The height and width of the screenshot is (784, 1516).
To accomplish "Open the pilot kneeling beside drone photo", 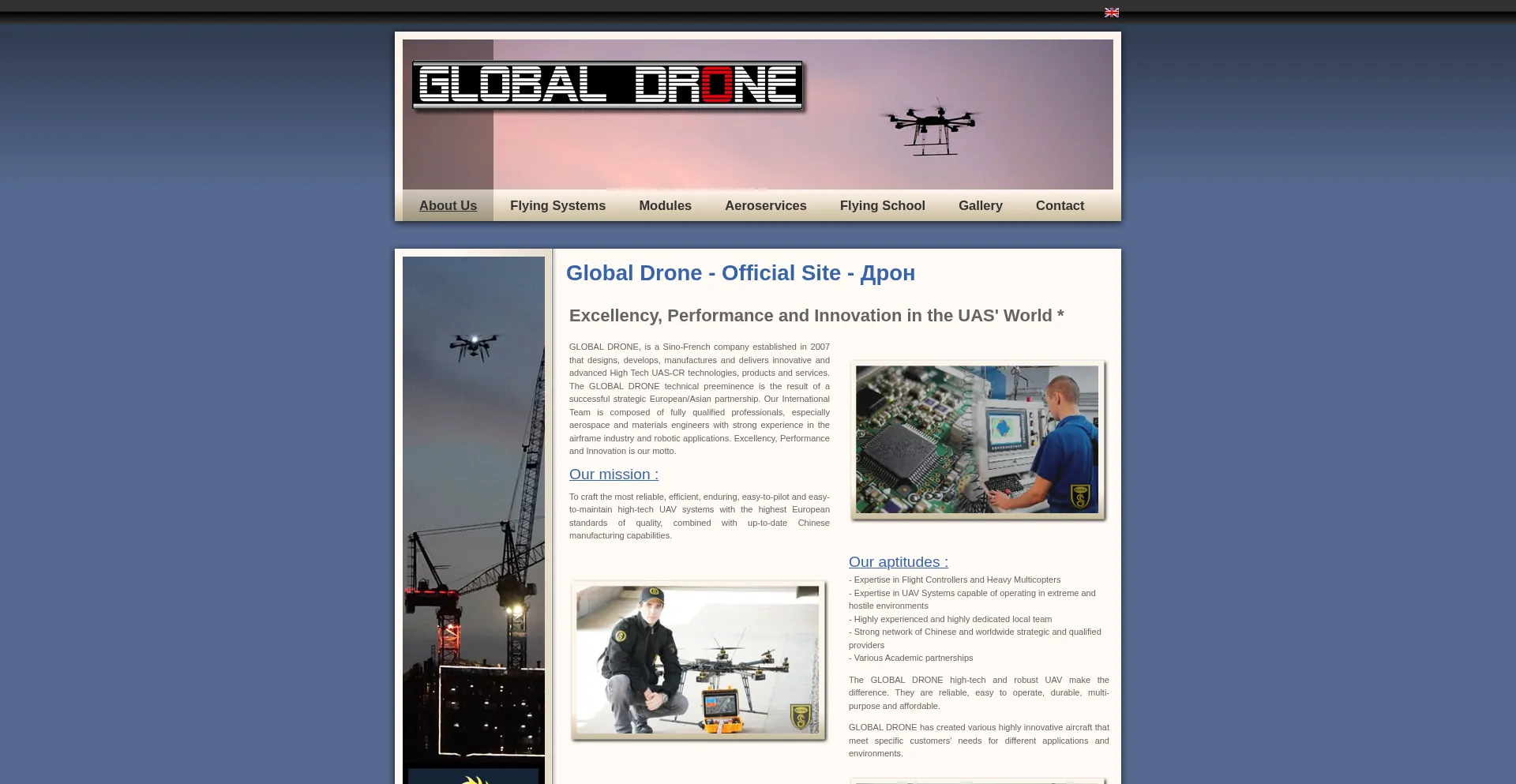I will coord(698,660).
